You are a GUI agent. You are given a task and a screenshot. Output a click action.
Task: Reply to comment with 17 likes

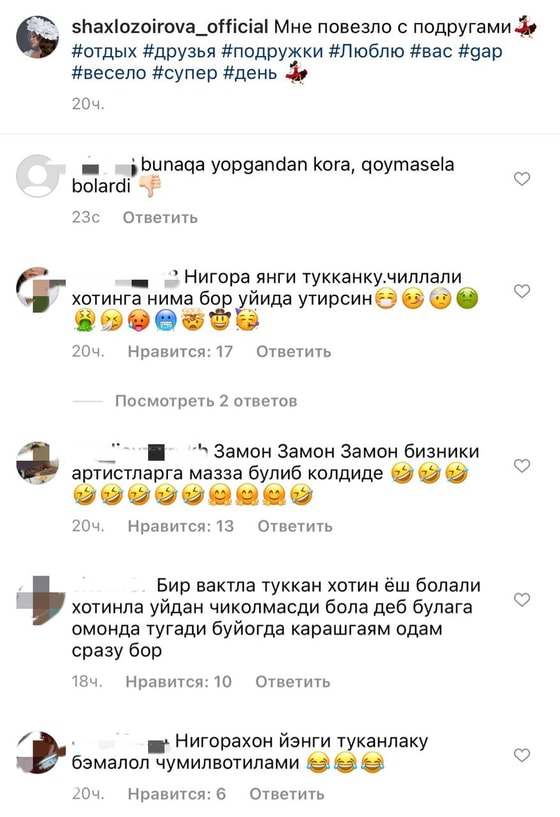click(x=293, y=352)
